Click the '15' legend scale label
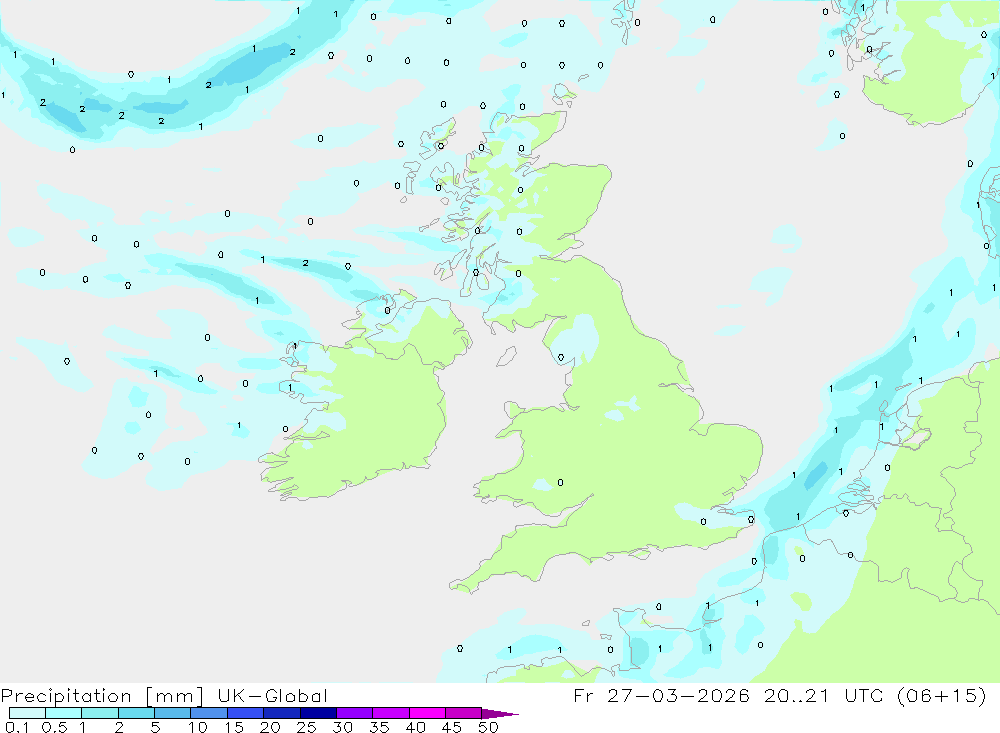The width and height of the screenshot is (1000, 733). (x=234, y=727)
